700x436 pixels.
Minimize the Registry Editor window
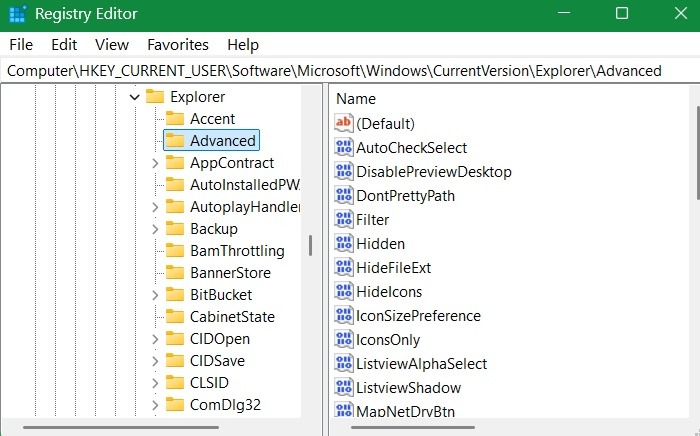tap(564, 13)
